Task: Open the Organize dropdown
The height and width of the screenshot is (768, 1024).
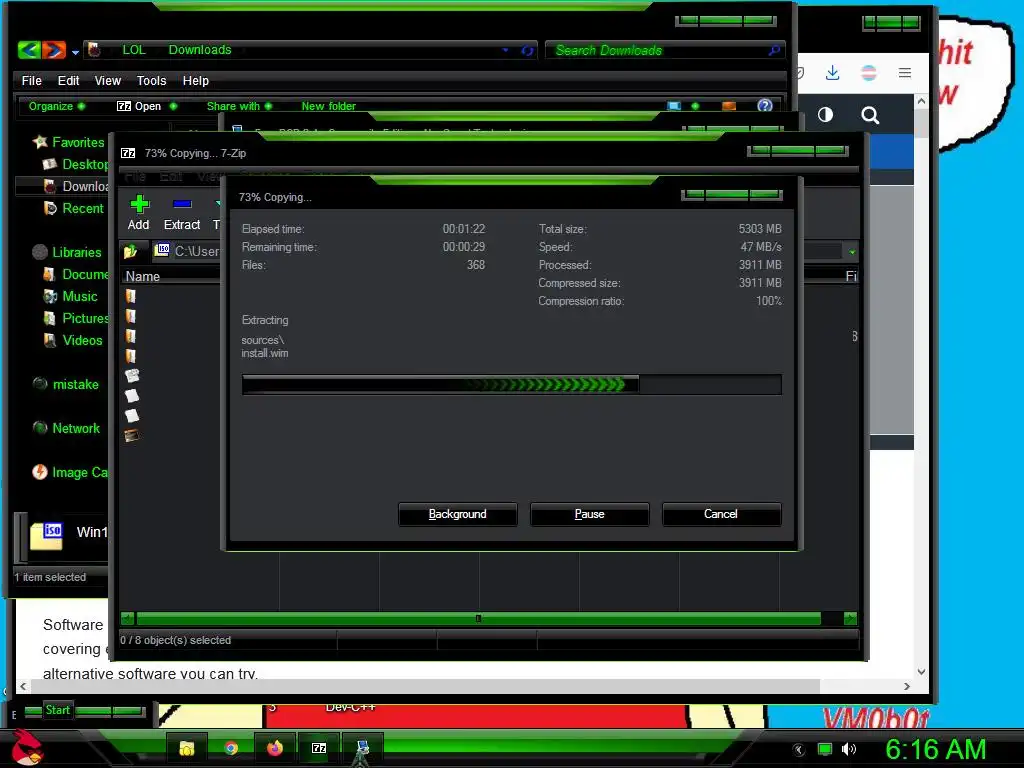Action: tap(57, 106)
